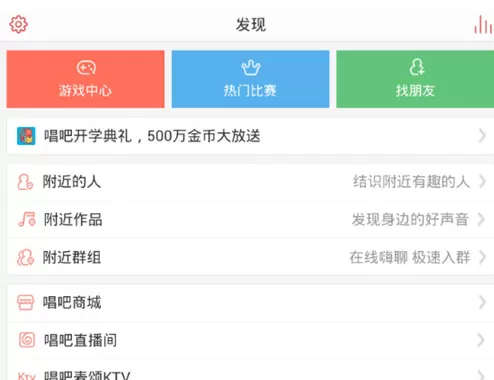Open 附近的人 list entry
Image resolution: width=494 pixels, height=380 pixels.
pyautogui.click(x=250, y=182)
